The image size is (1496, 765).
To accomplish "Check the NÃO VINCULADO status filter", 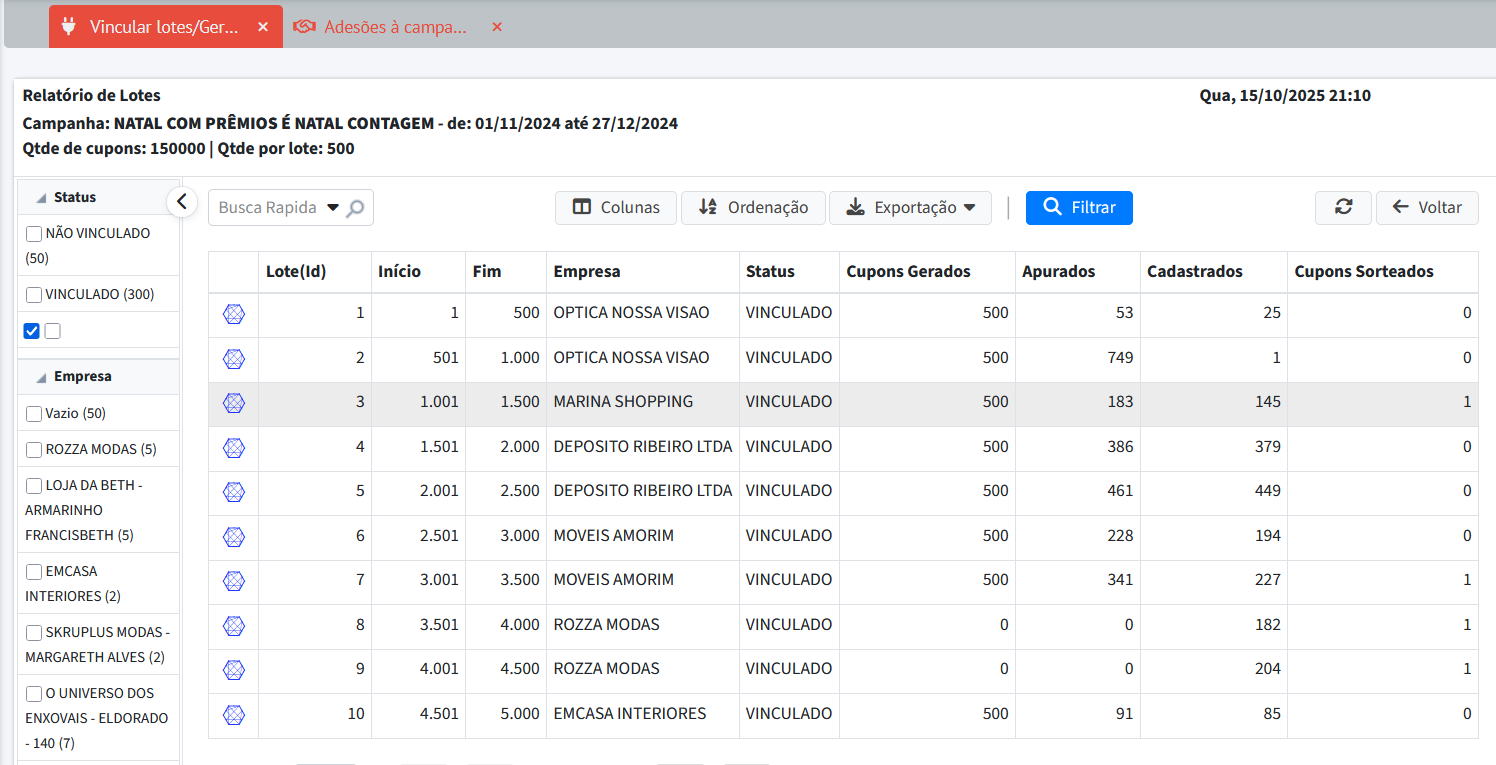I will [34, 234].
